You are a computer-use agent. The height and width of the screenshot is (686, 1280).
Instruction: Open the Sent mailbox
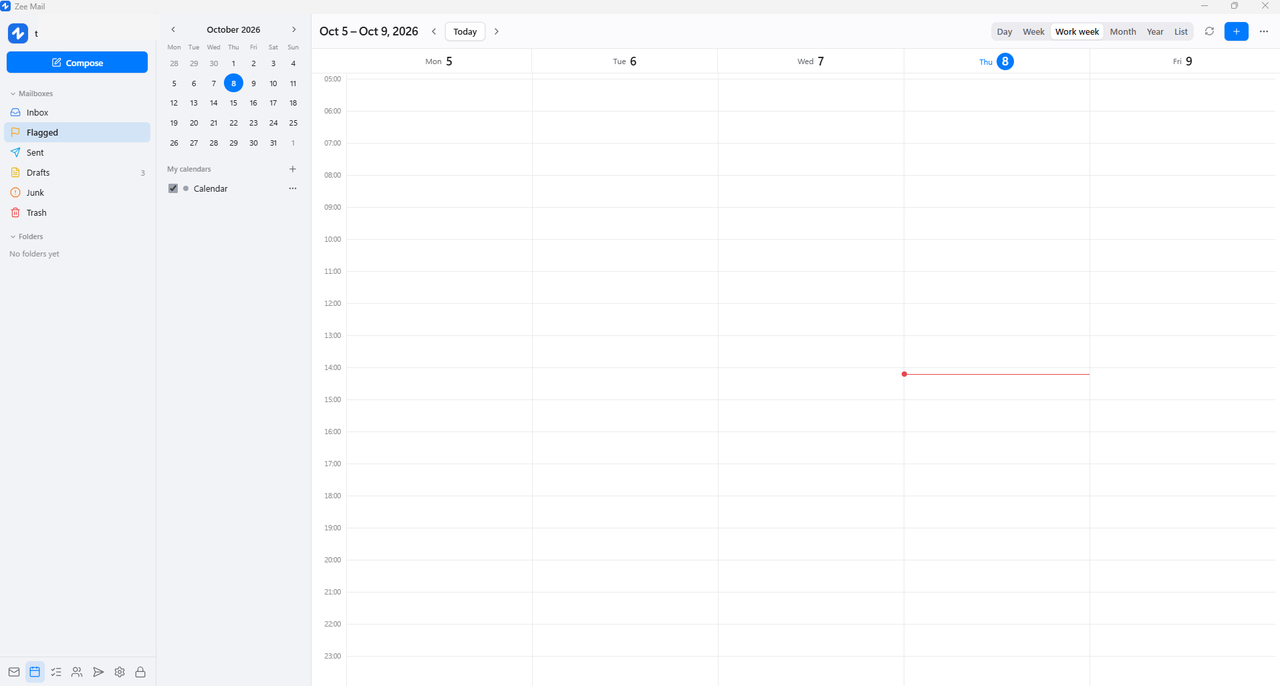(77, 152)
